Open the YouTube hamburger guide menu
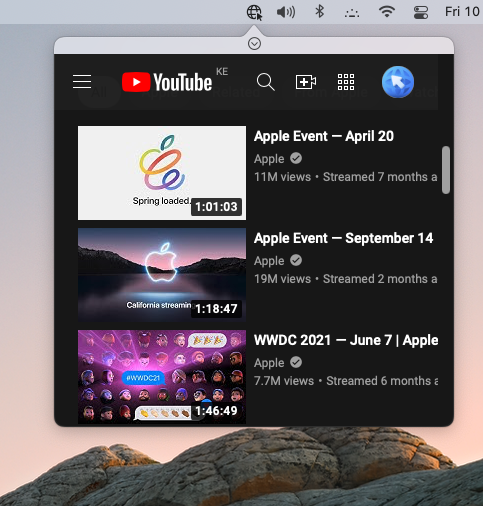Screen dimensions: 483x506 82,82
